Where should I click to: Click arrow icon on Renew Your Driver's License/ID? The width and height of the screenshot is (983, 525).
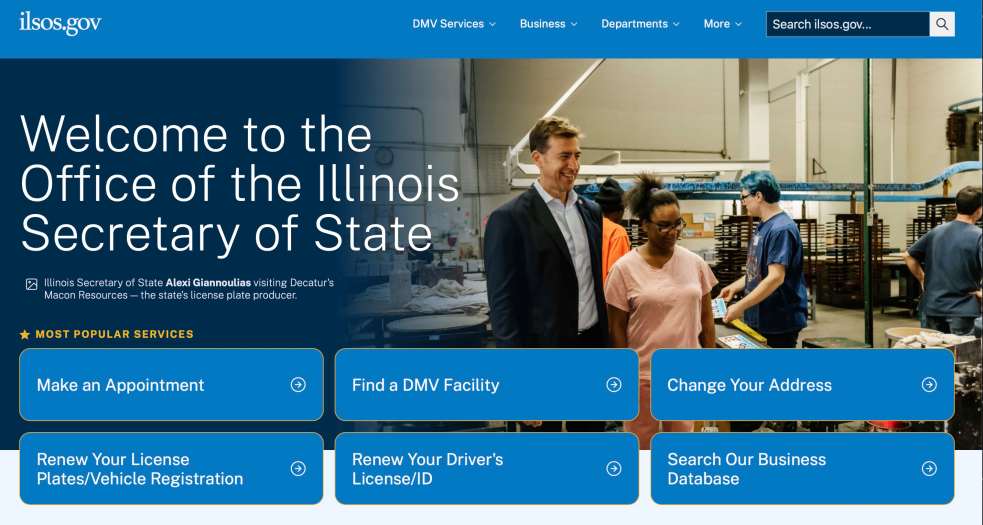pos(614,469)
